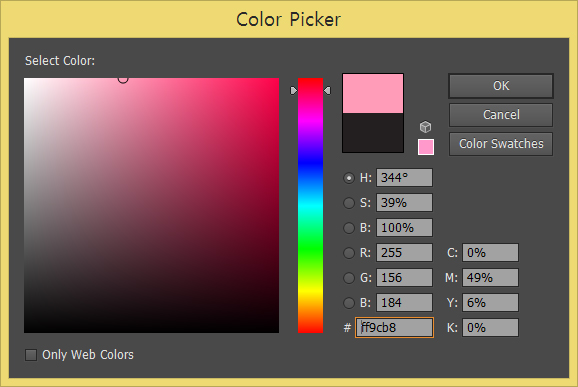Click the C field showing 0%
Viewport: 578px width, 387px height.
(491, 253)
